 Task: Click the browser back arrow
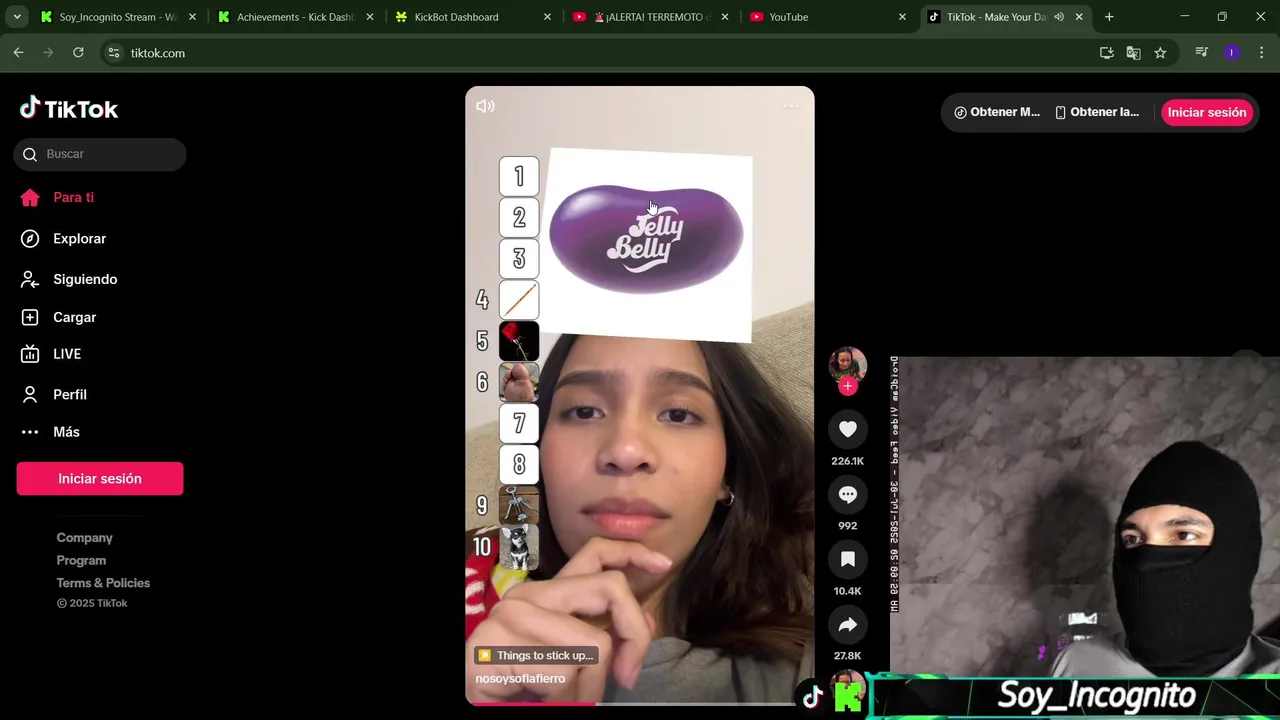(x=18, y=53)
